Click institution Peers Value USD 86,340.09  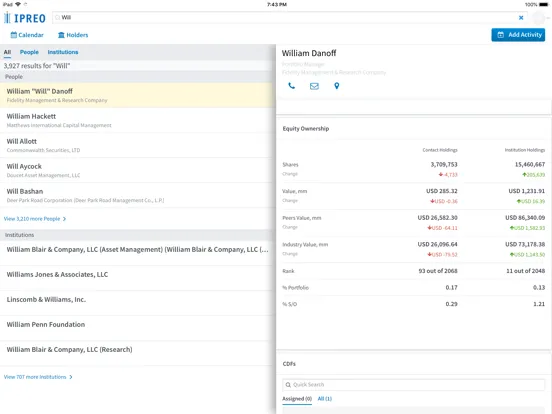(525, 218)
